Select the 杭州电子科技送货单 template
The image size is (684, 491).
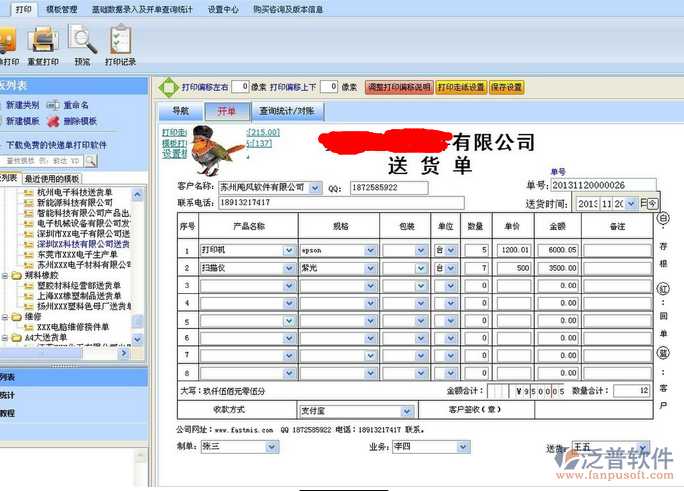[x=74, y=192]
